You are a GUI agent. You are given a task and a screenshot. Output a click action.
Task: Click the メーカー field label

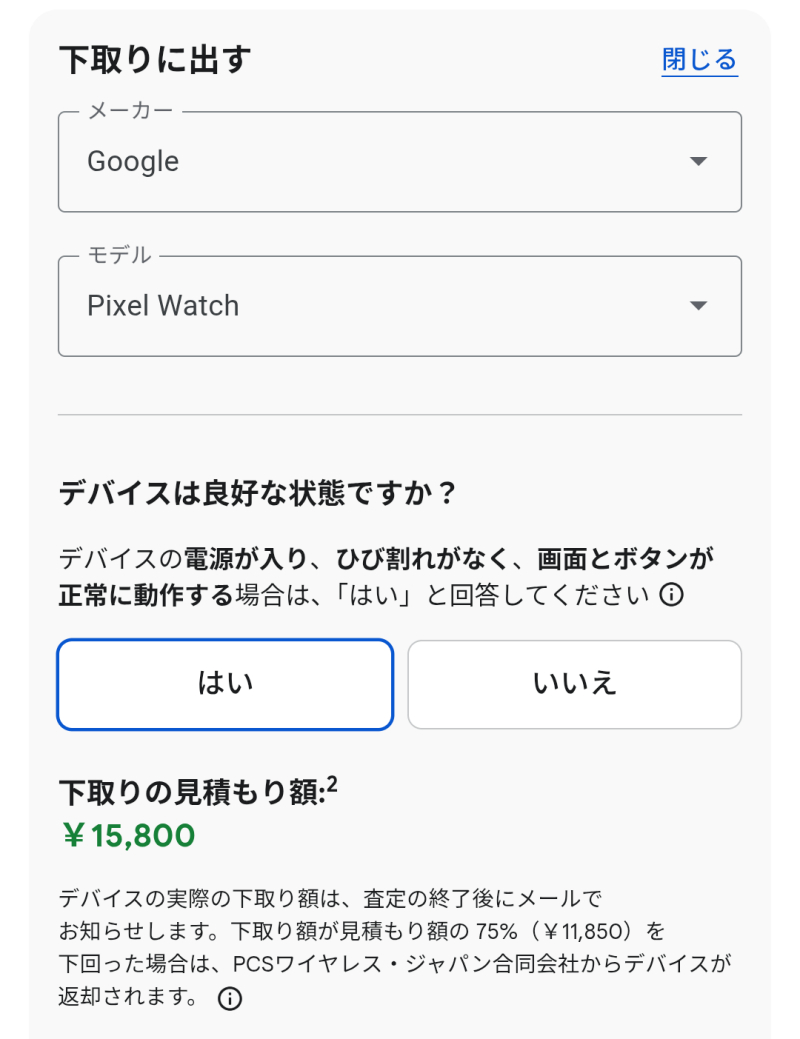click(130, 112)
